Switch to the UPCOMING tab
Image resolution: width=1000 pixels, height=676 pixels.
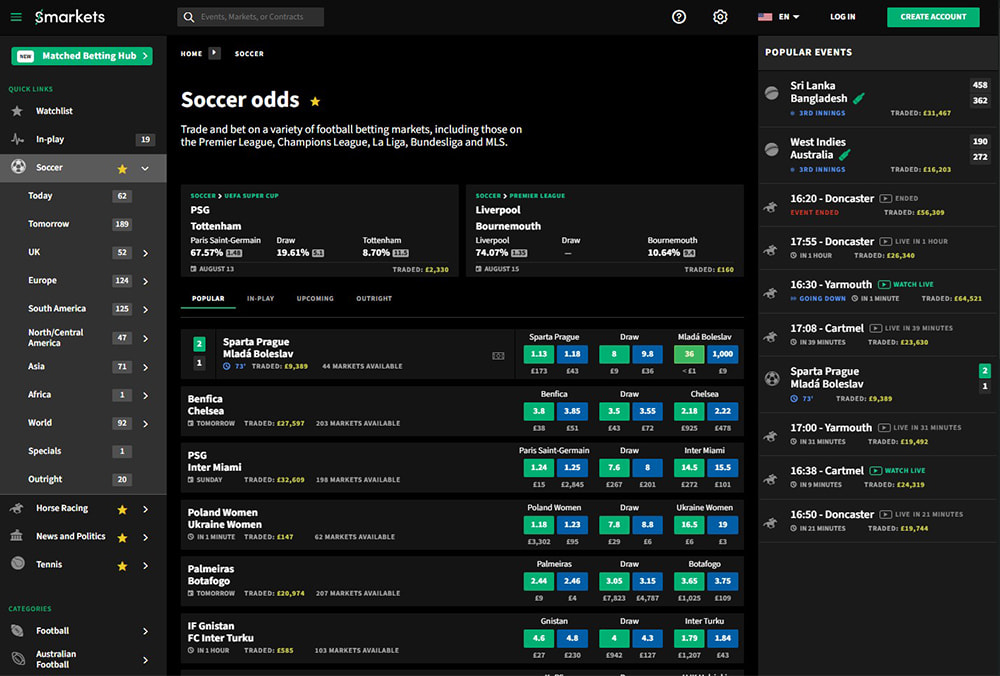315,298
